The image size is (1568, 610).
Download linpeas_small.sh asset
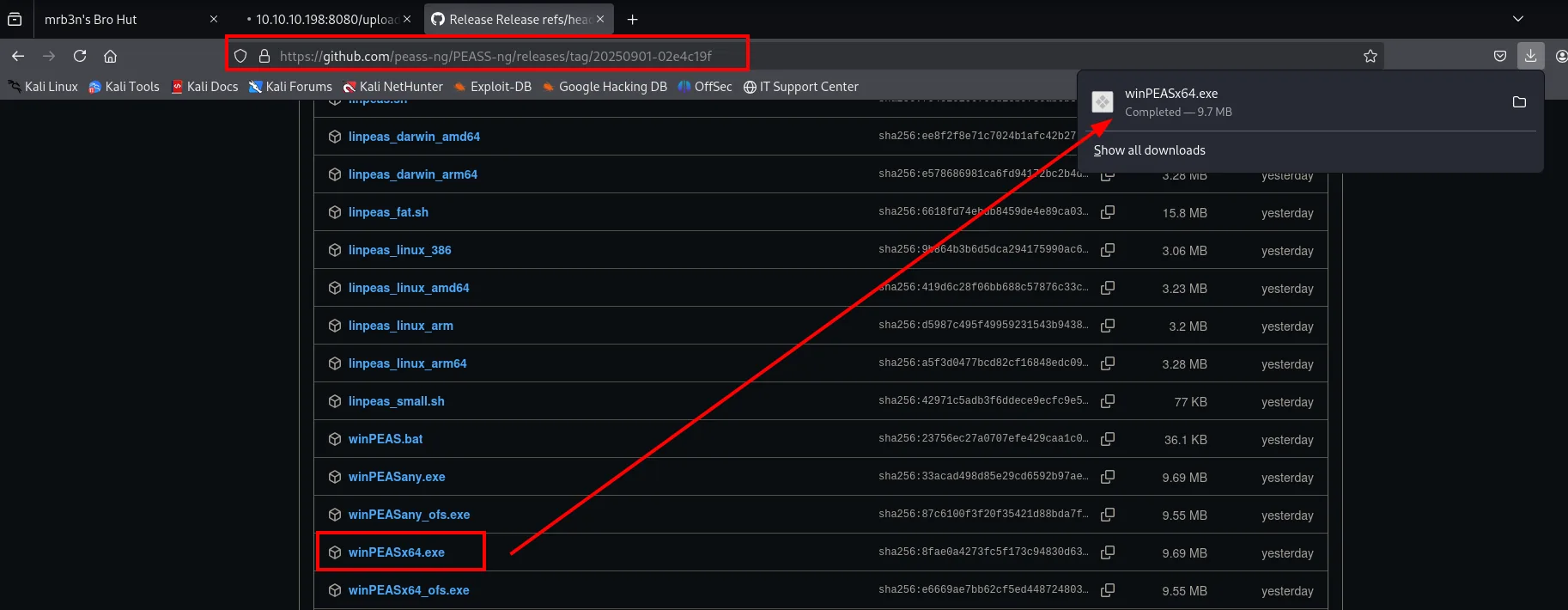point(397,401)
